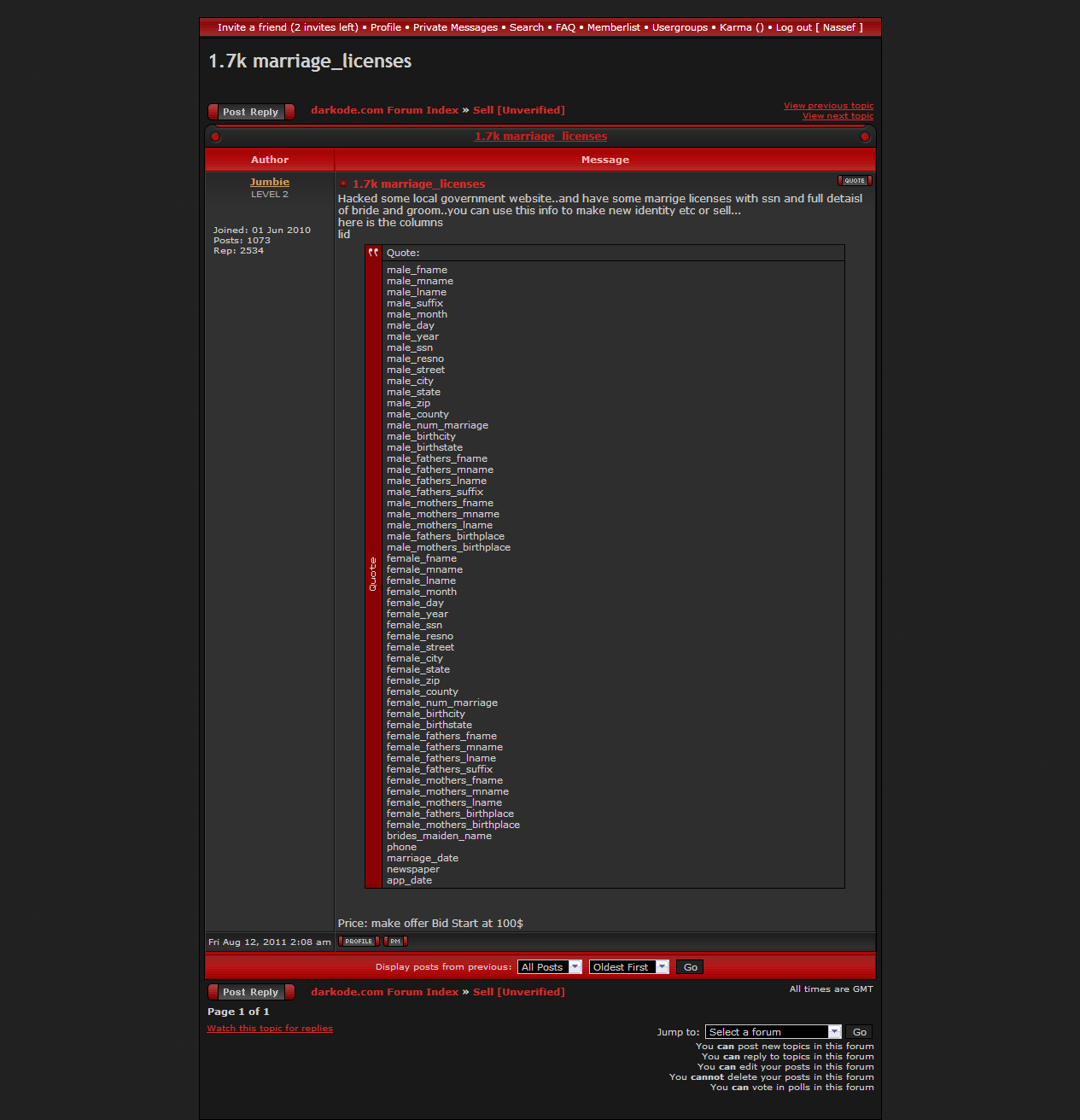Open FAQ from the top navigation

pos(565,27)
